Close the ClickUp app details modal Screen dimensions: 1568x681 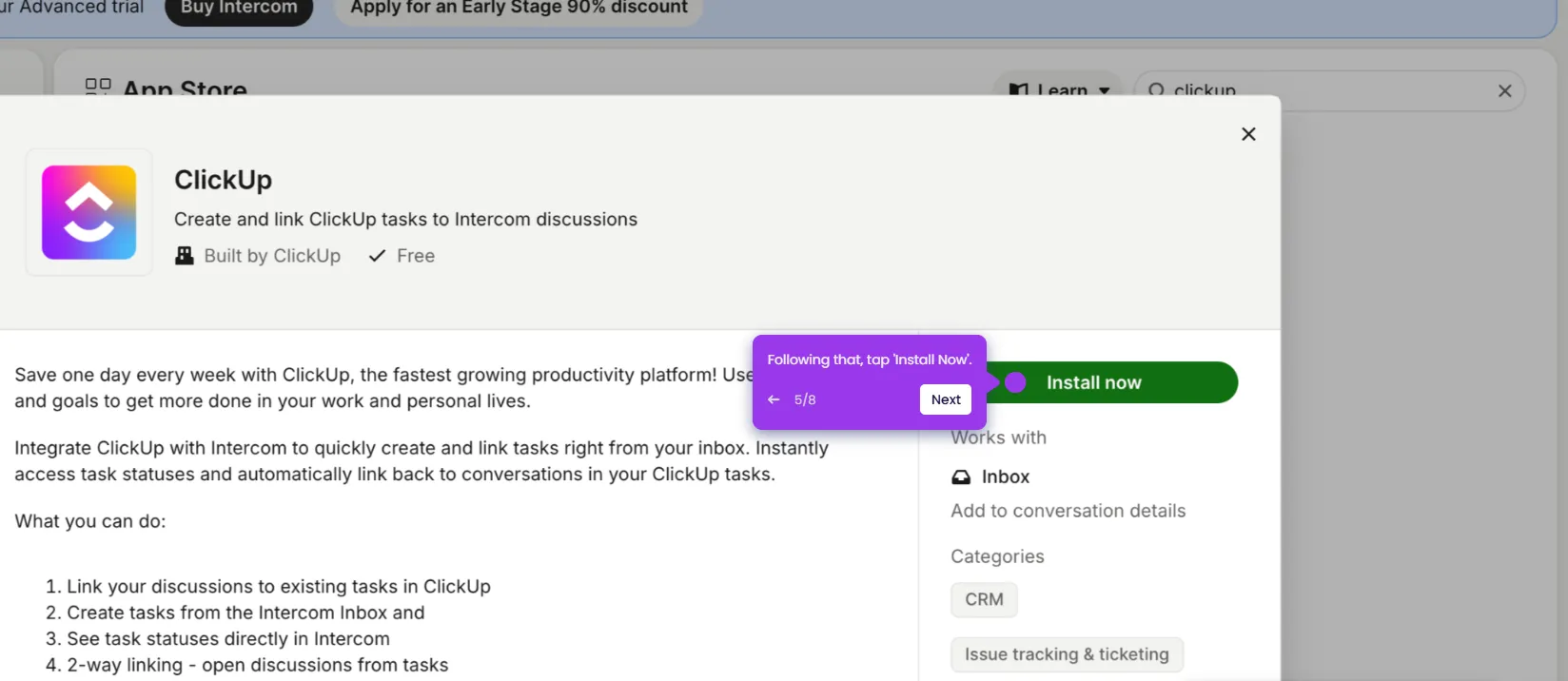coord(1248,134)
